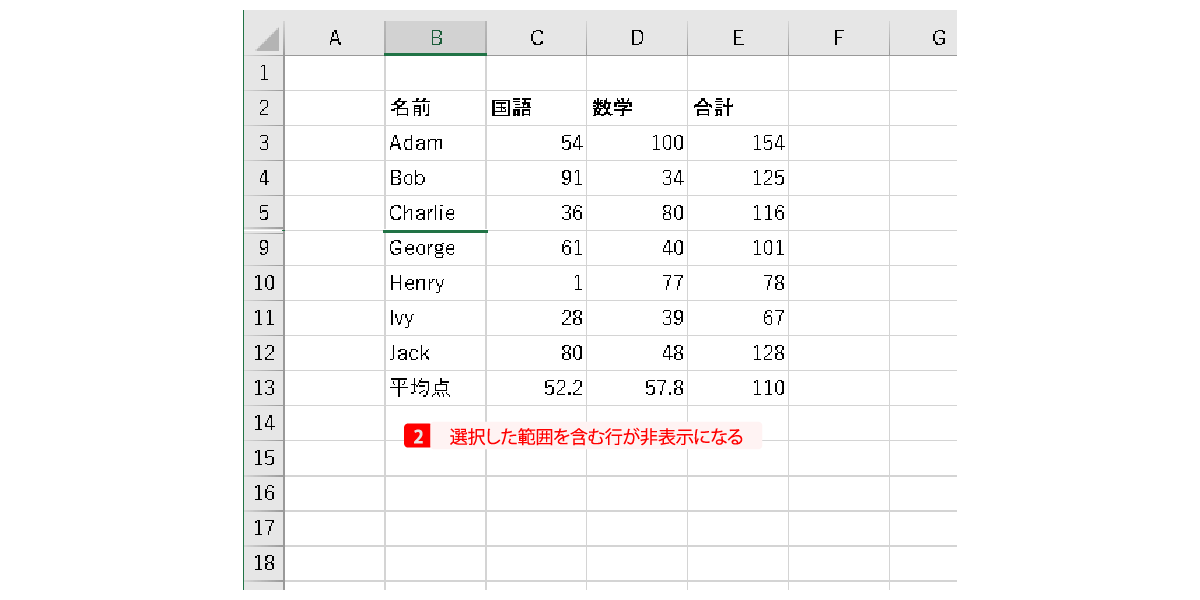Click the hidden rows boundary between 5 and 9
Image resolution: width=1200 pixels, height=600 pixels.
[x=264, y=231]
